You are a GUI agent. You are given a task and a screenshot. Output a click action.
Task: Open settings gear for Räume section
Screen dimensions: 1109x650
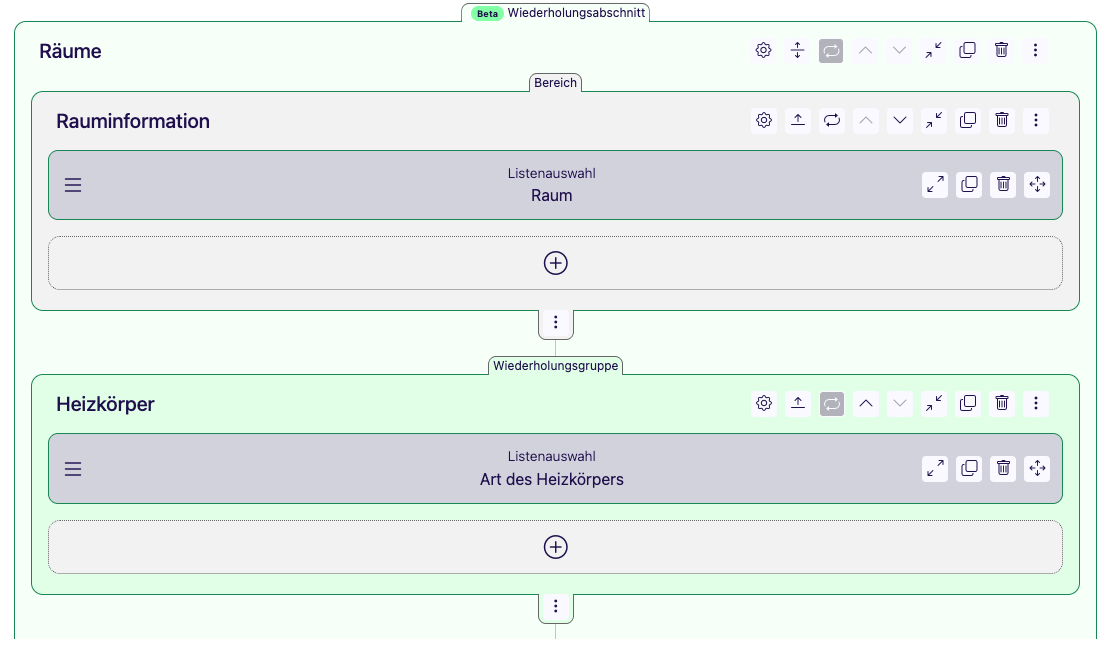point(763,50)
